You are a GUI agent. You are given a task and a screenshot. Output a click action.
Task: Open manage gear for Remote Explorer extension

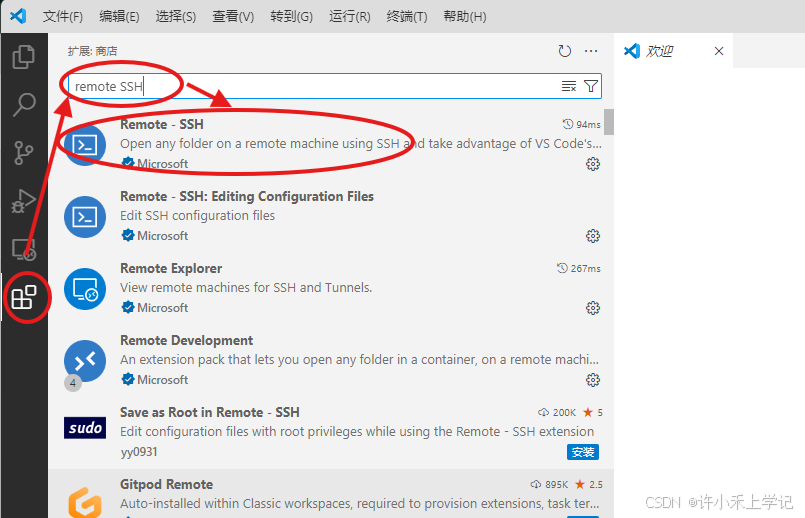(x=593, y=308)
